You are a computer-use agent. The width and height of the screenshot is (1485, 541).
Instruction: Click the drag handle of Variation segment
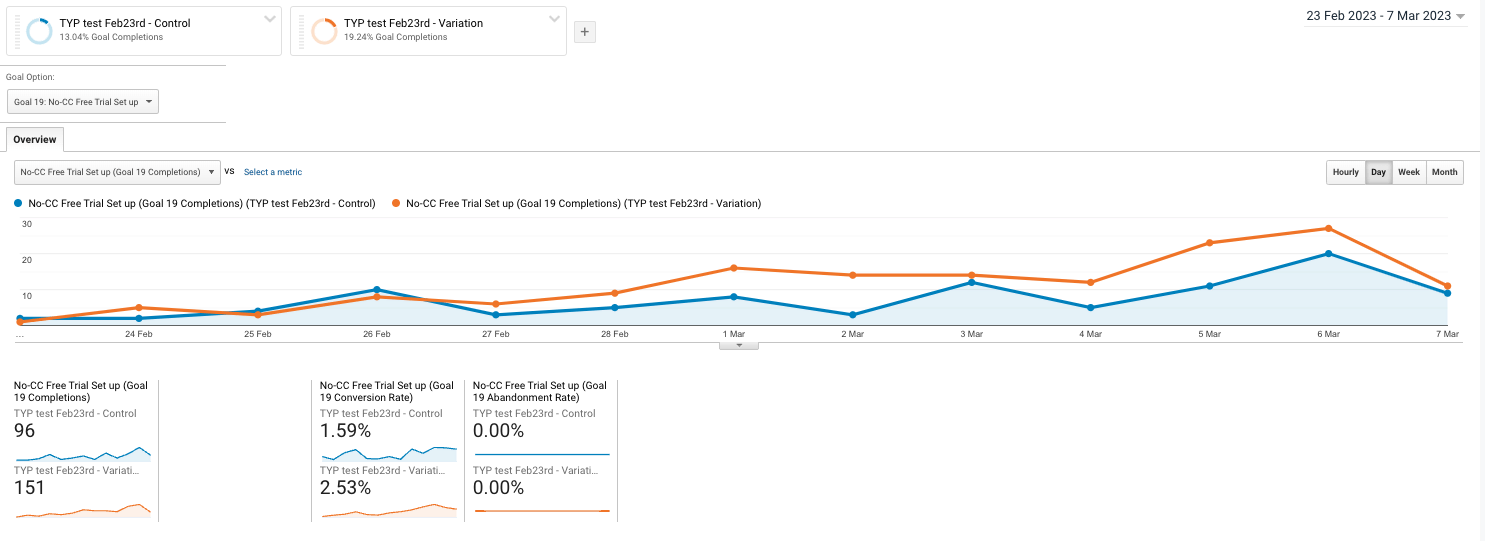(300, 31)
